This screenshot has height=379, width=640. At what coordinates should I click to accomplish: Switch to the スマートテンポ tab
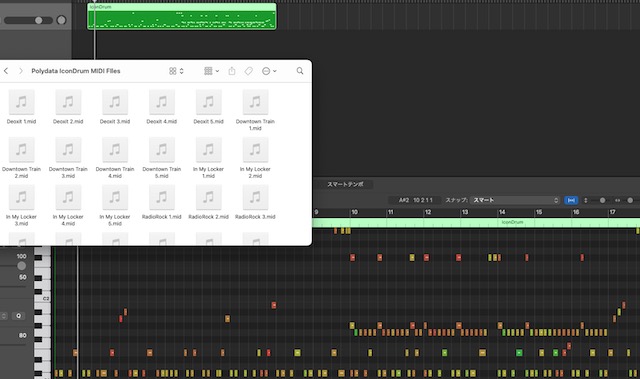click(x=345, y=184)
